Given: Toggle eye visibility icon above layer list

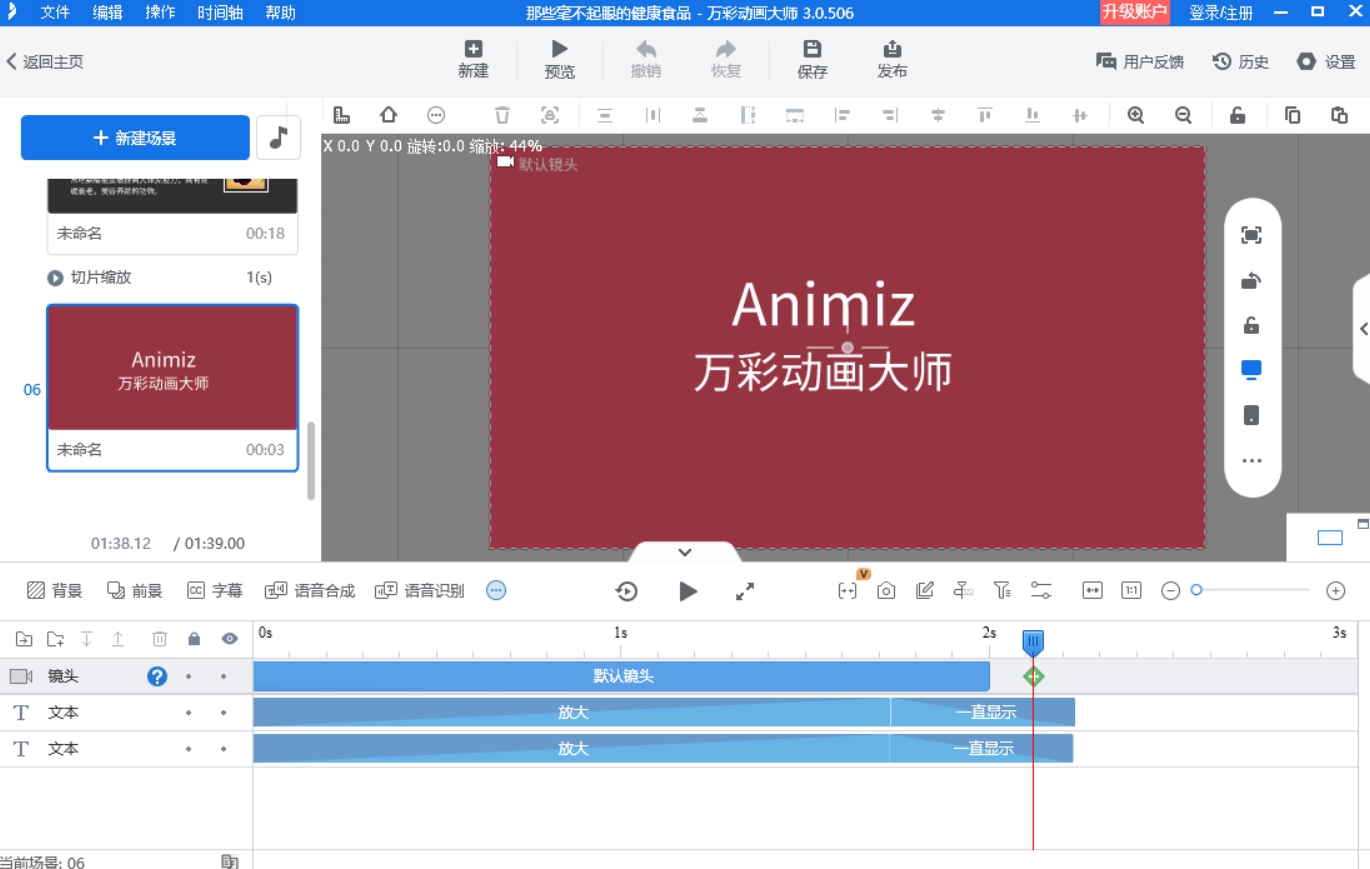Looking at the screenshot, I should pos(230,639).
